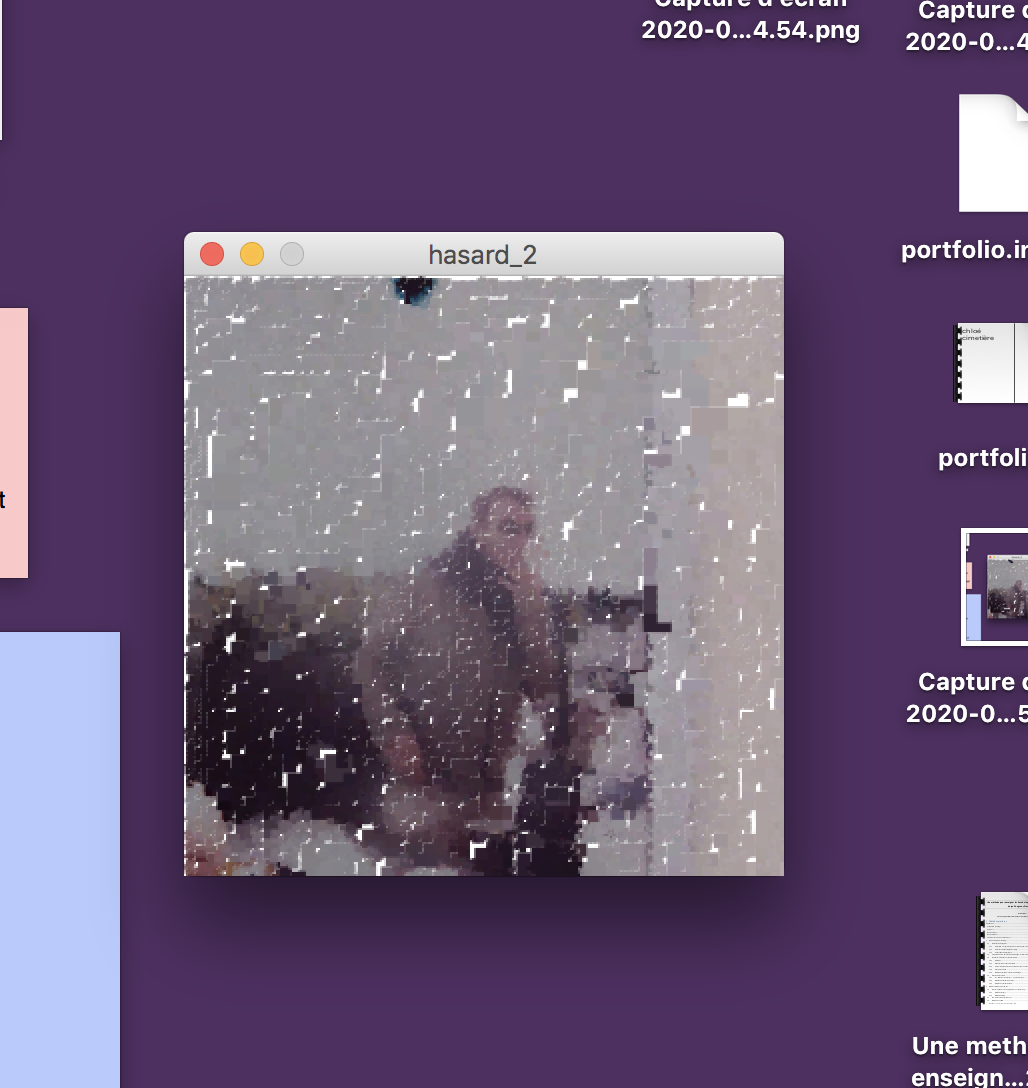Screen dimensions: 1028x1088
Task: Select the screenshot thumbnail above the Capture 2020-0…5 label
Action: [994, 587]
